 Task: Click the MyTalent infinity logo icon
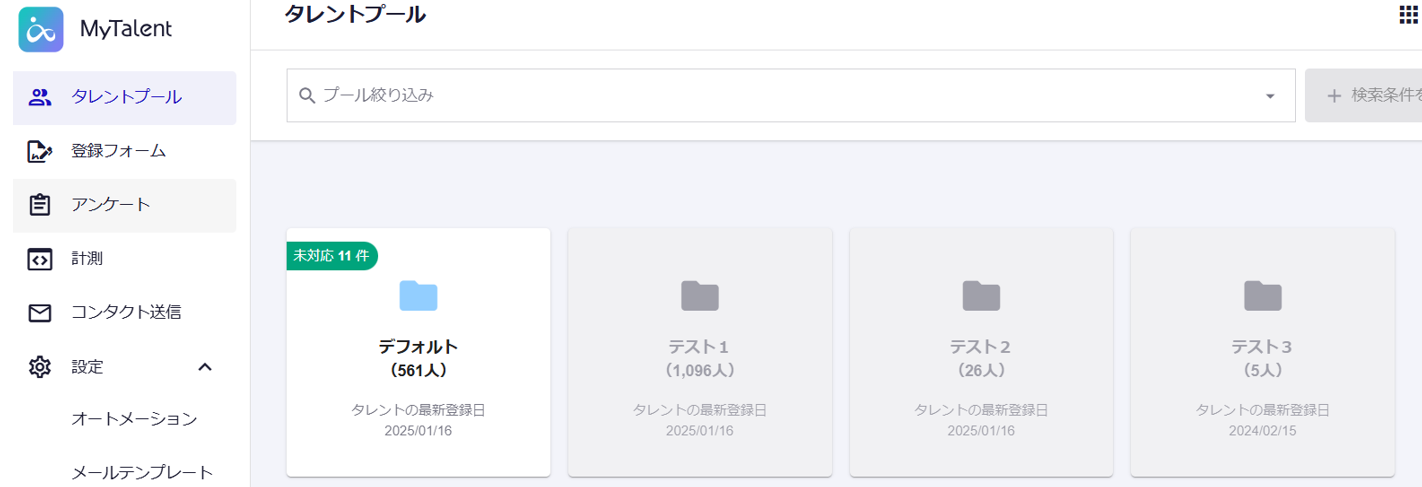point(41,30)
